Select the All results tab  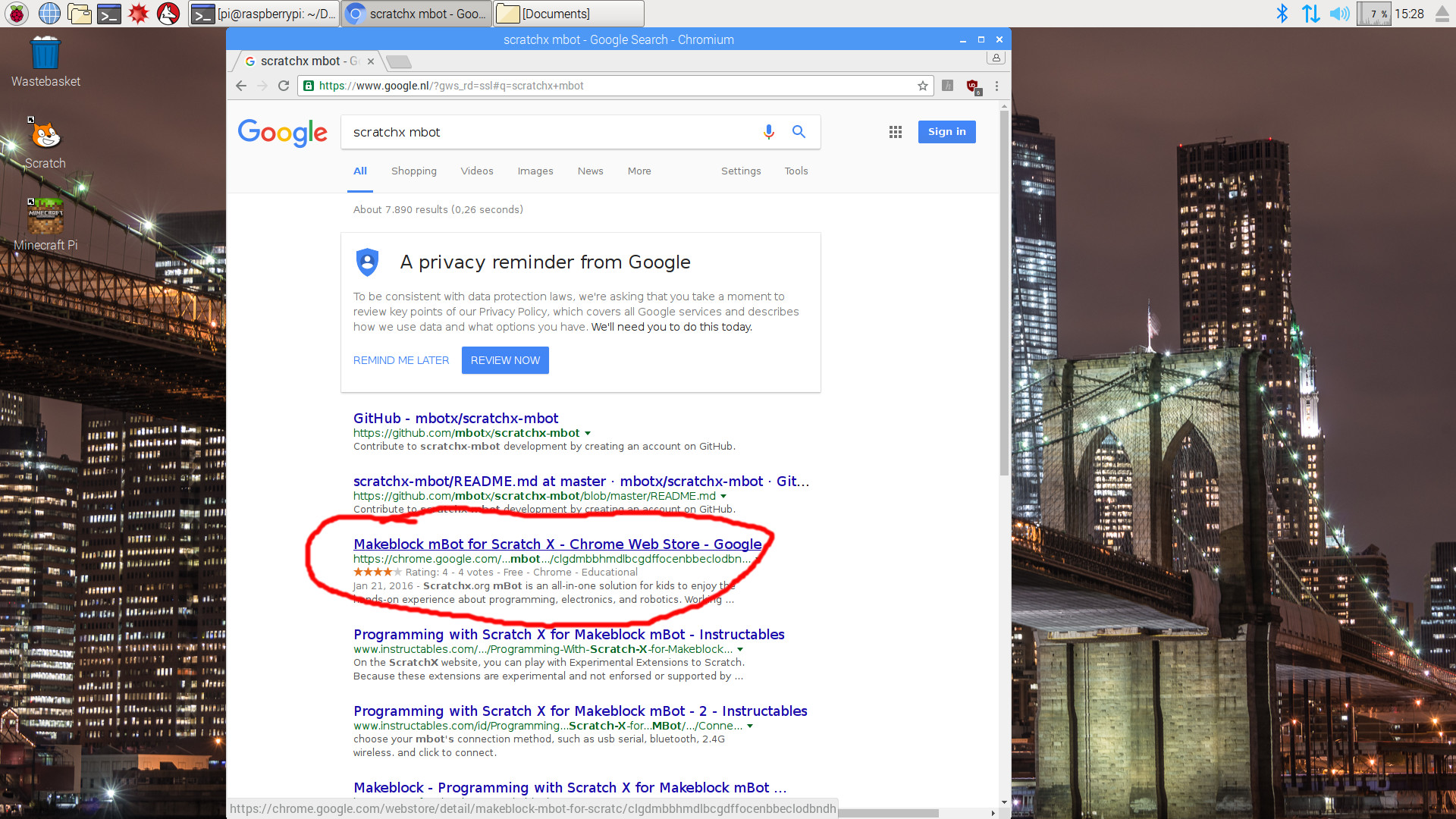[x=360, y=171]
